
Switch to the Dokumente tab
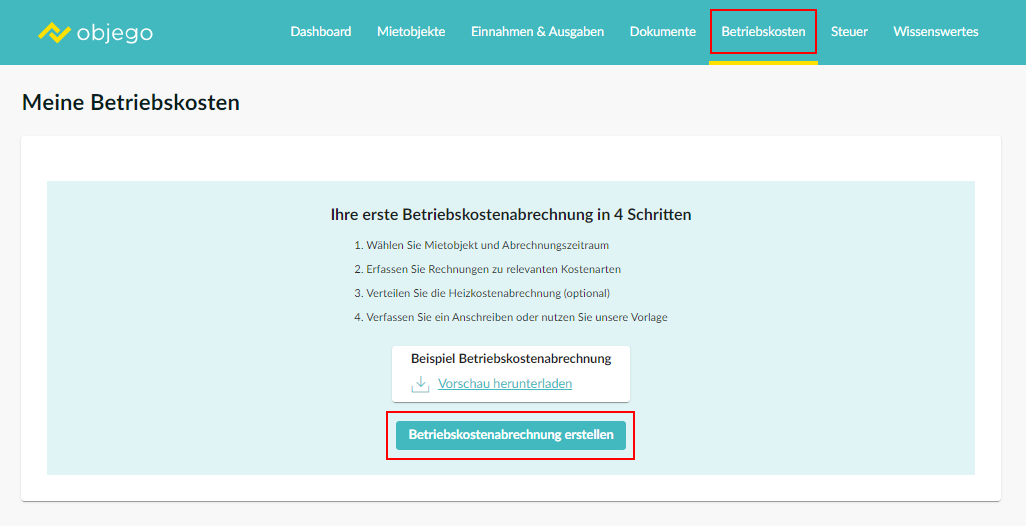[662, 32]
